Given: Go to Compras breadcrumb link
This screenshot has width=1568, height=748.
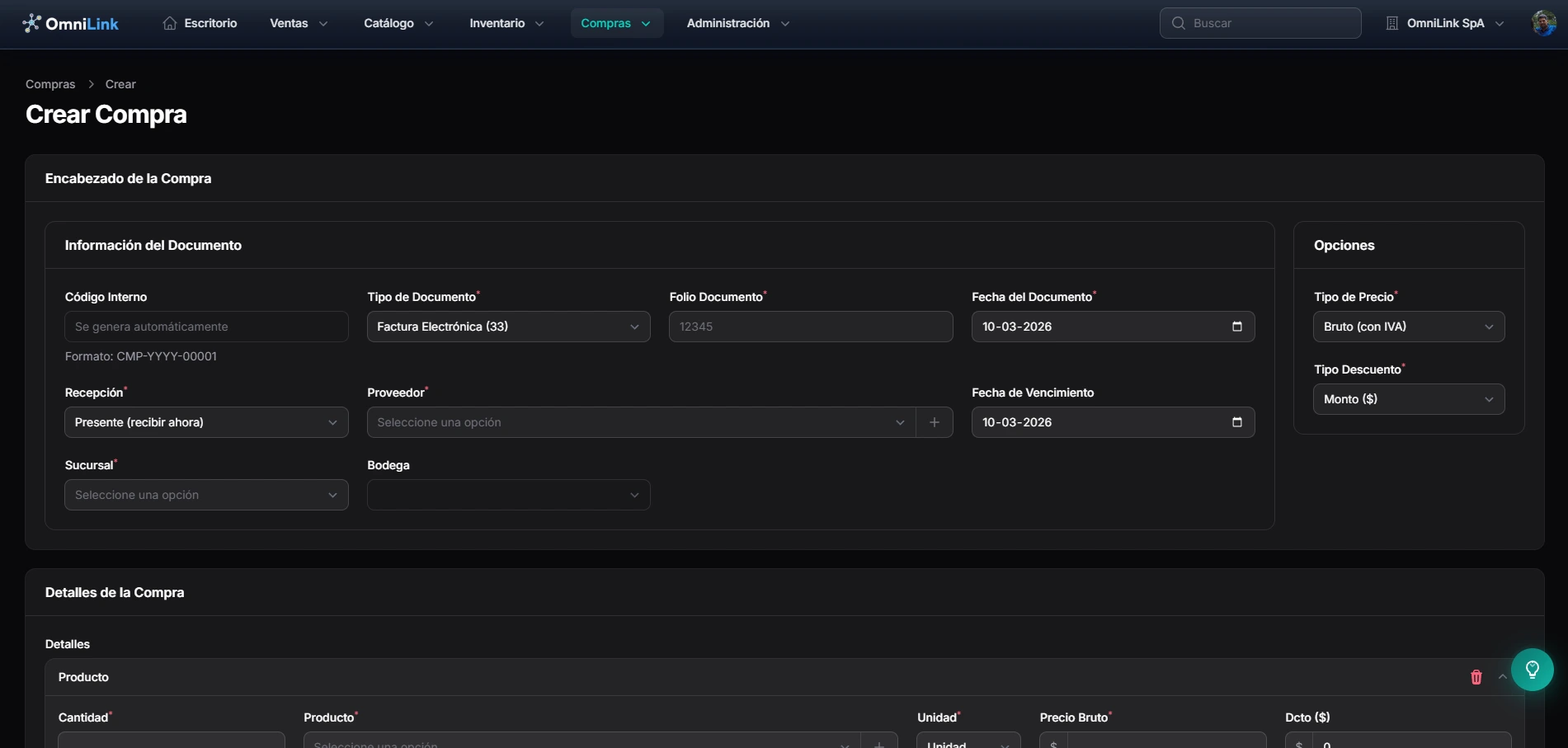Looking at the screenshot, I should (x=50, y=84).
